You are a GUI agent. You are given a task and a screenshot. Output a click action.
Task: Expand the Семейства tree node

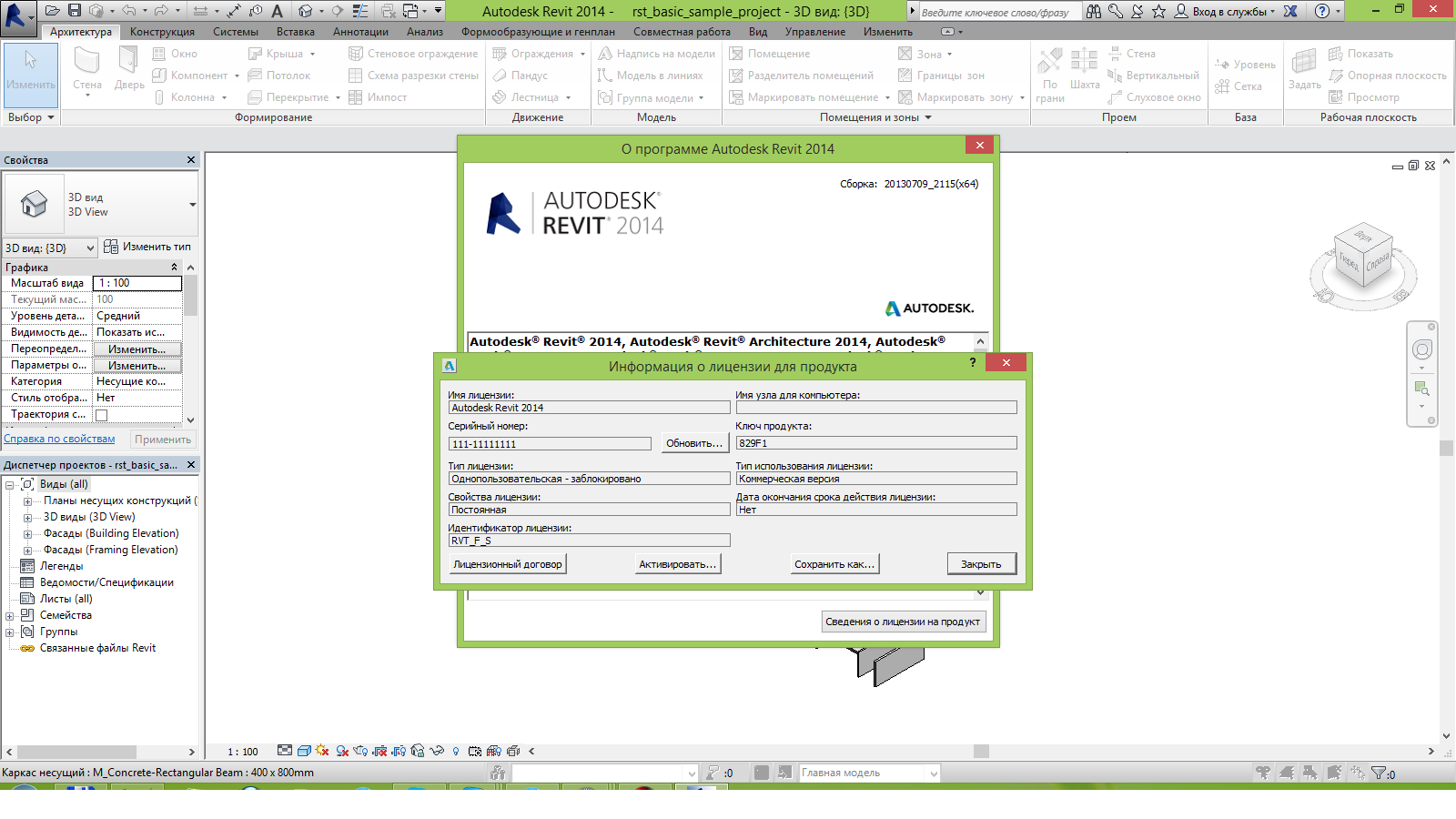click(x=10, y=616)
